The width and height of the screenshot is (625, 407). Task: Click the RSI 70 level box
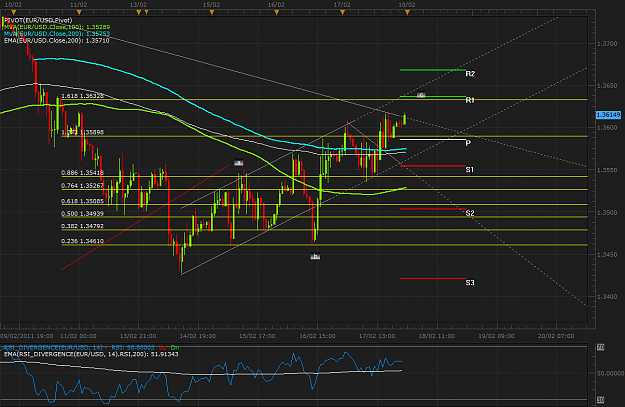click(600, 348)
